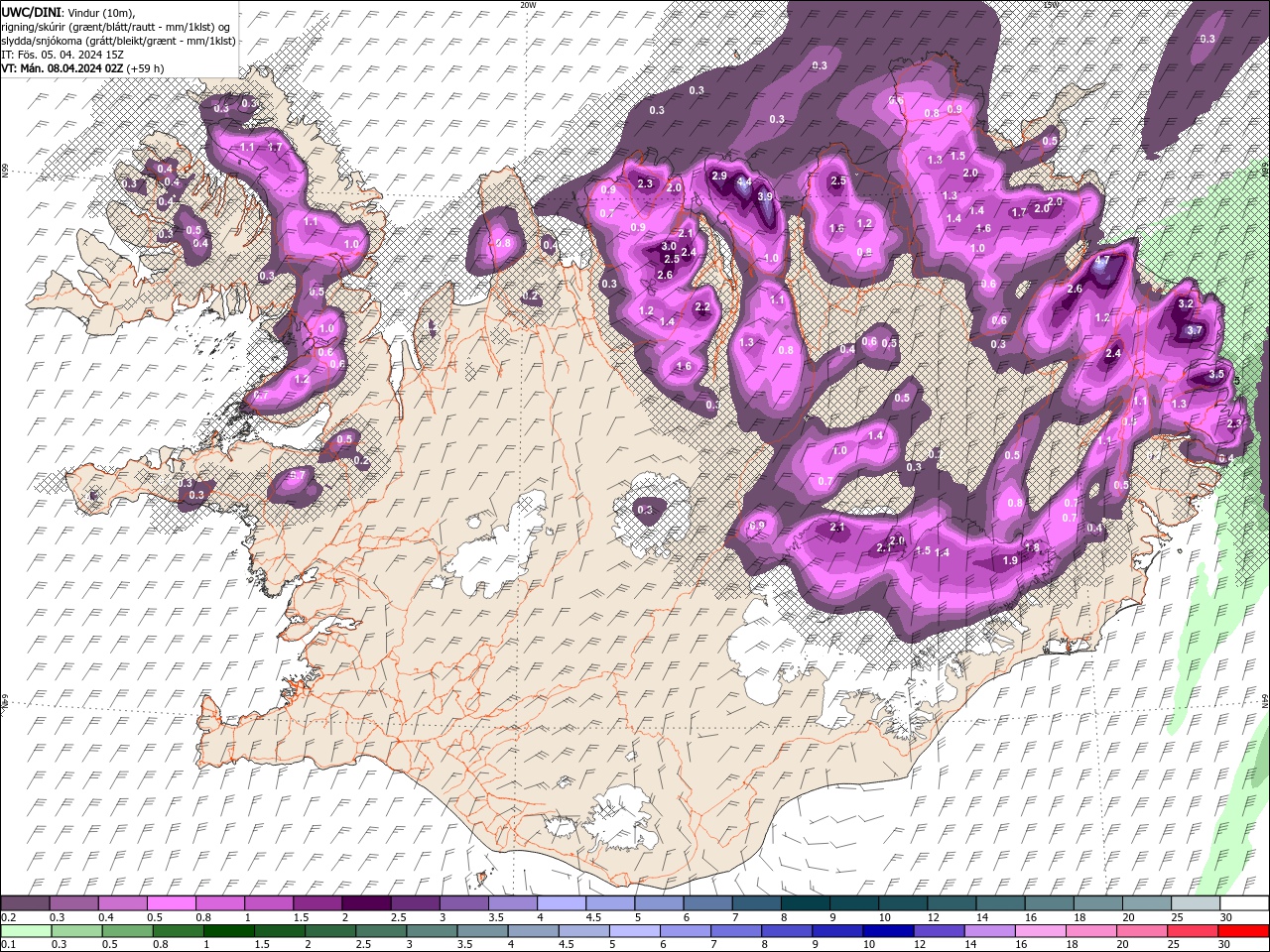
Task: Click the bright red 30 mm rain scale swatch
Action: (x=1244, y=931)
